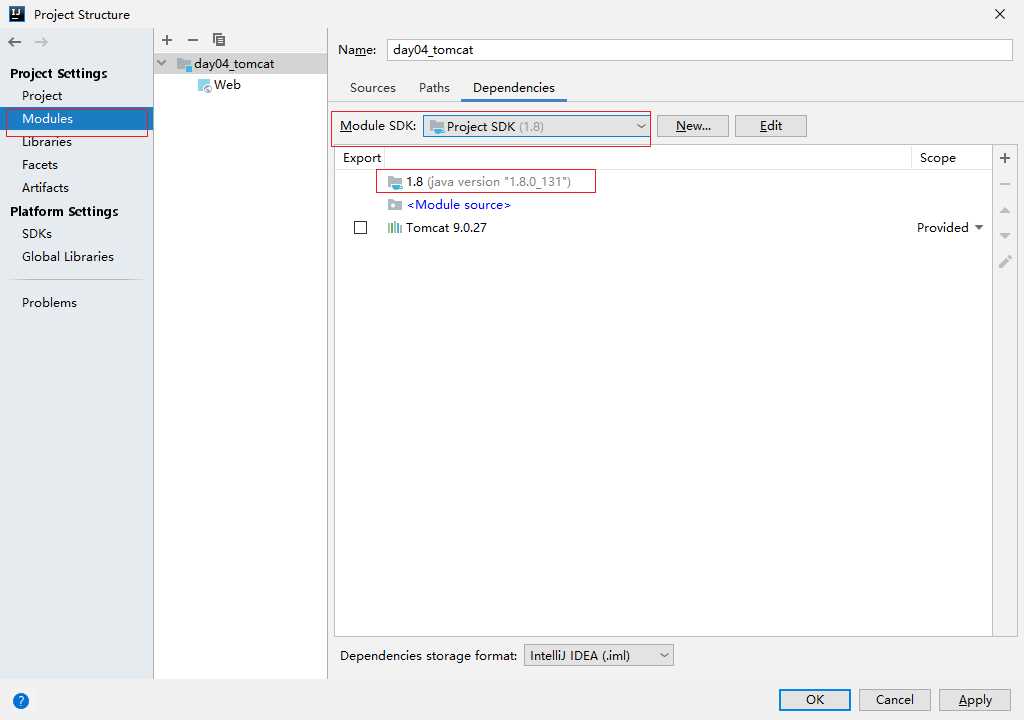
Task: Click the Tomcat 9.0.27 library icon
Action: (394, 227)
